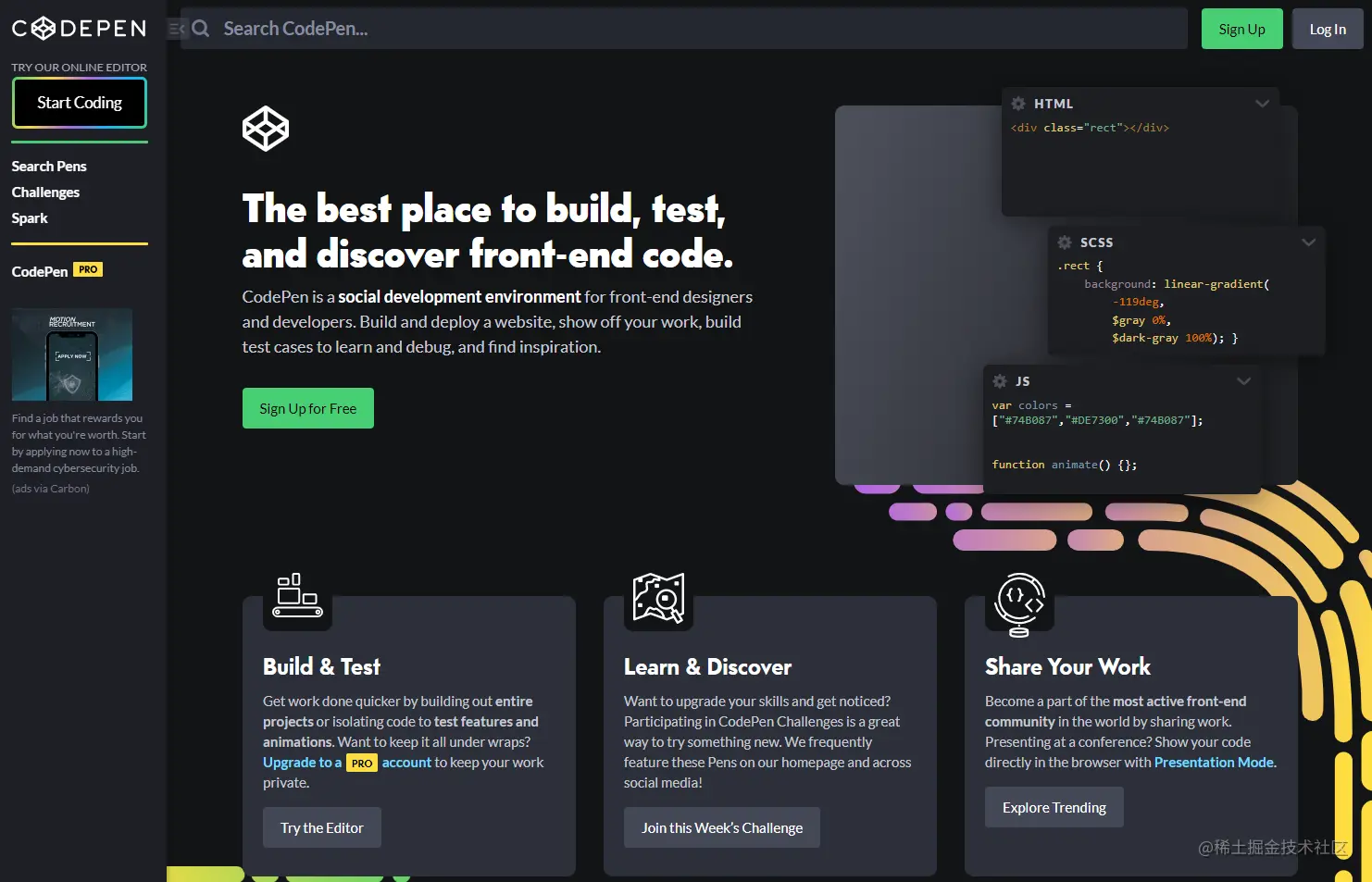Click the CodePen logo in the sidebar

click(79, 29)
